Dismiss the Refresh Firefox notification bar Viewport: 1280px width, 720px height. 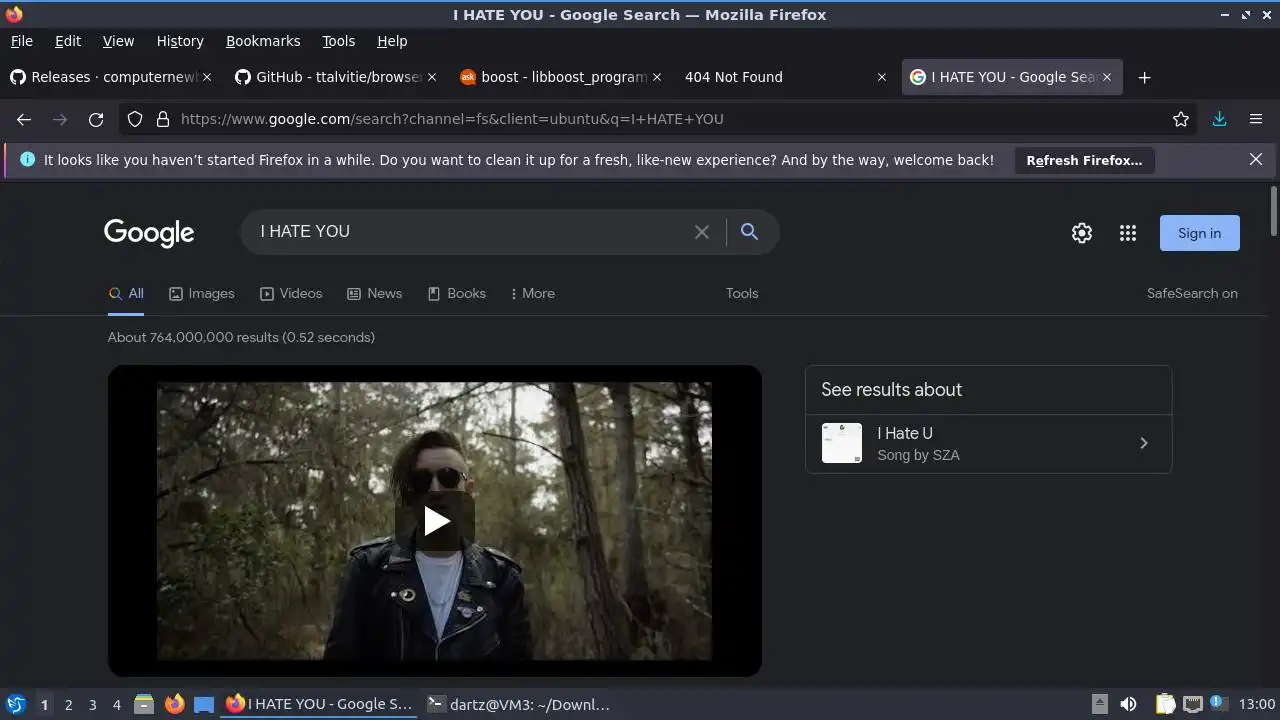tap(1256, 159)
